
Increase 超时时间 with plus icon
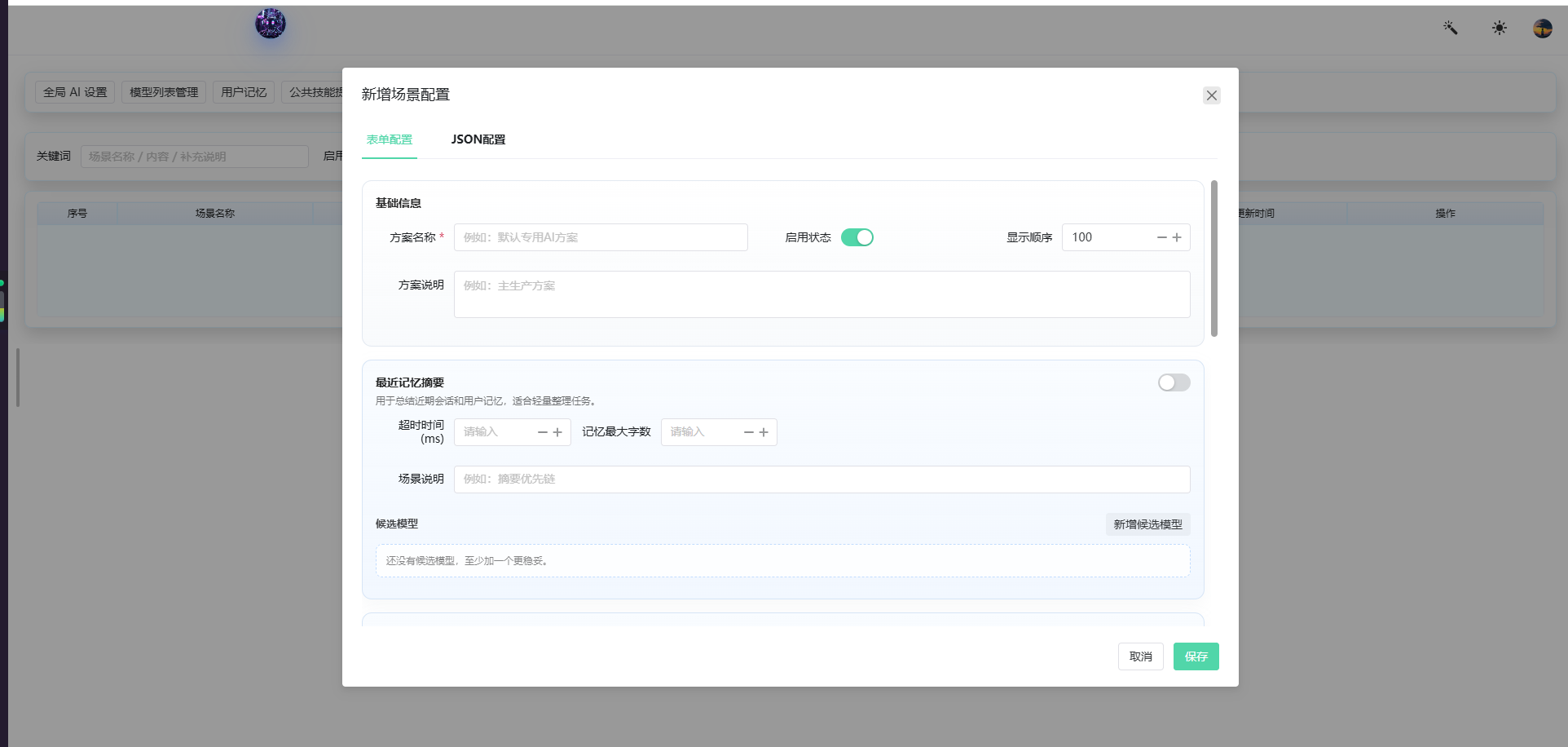pyautogui.click(x=557, y=432)
